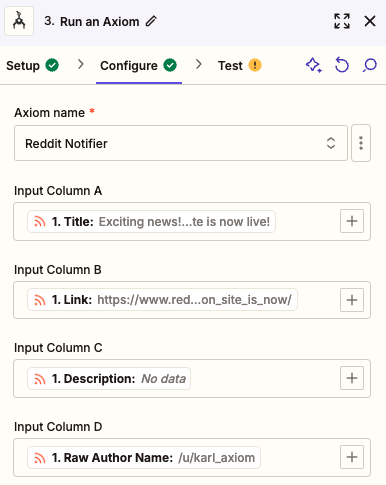Click inside Input Column B field

point(192,300)
